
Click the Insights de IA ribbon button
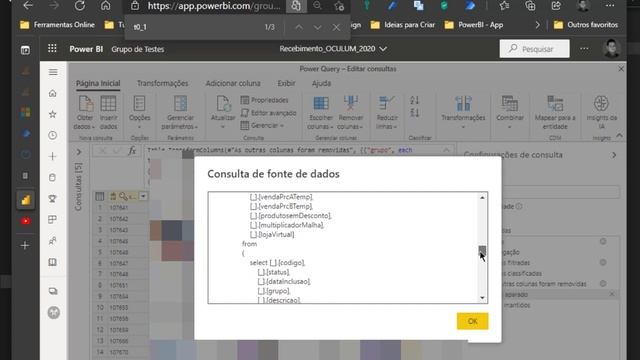point(601,113)
